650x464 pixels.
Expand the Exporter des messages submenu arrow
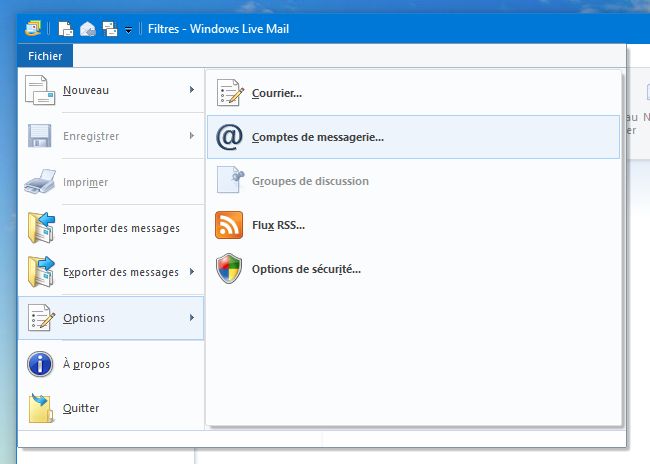(191, 272)
